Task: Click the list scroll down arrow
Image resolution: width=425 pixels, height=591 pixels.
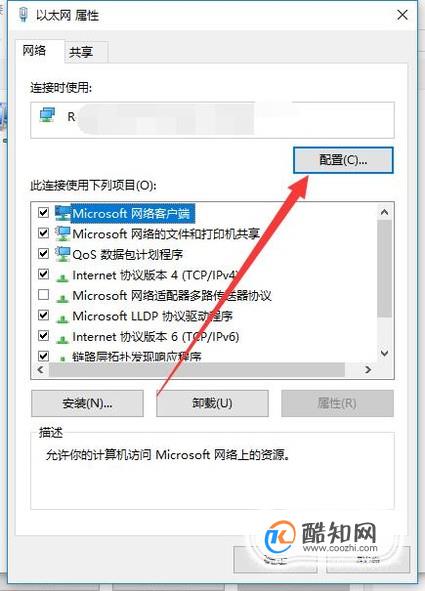Action: [x=384, y=353]
